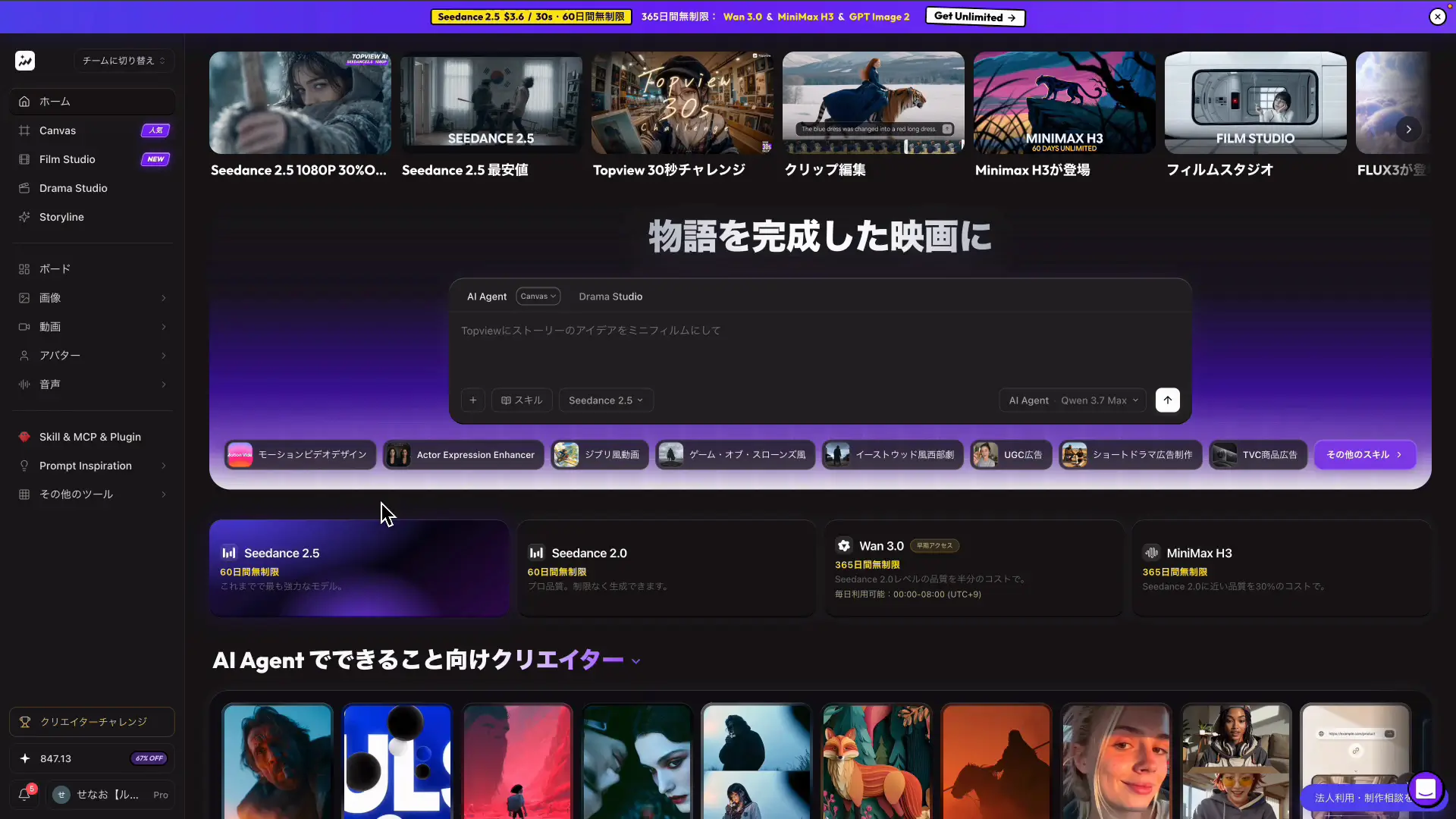Open the チームに切り替え team switcher

(124, 61)
